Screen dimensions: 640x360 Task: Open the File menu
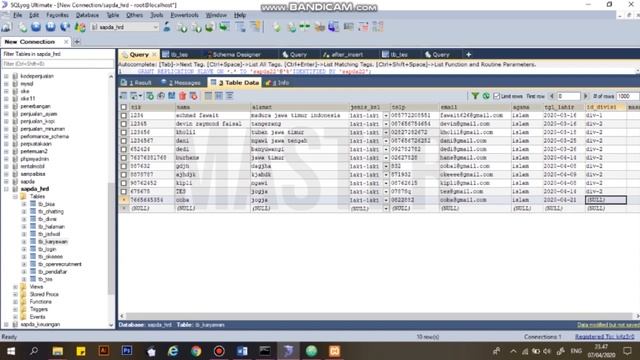18,15
